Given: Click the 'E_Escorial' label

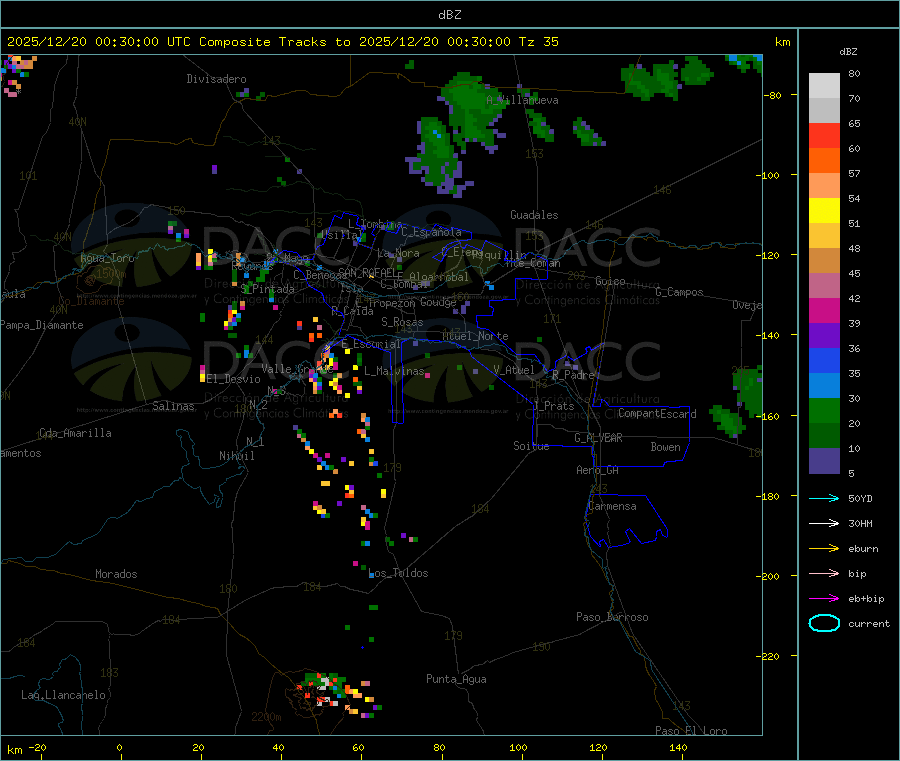Looking at the screenshot, I should pyautogui.click(x=371, y=344).
